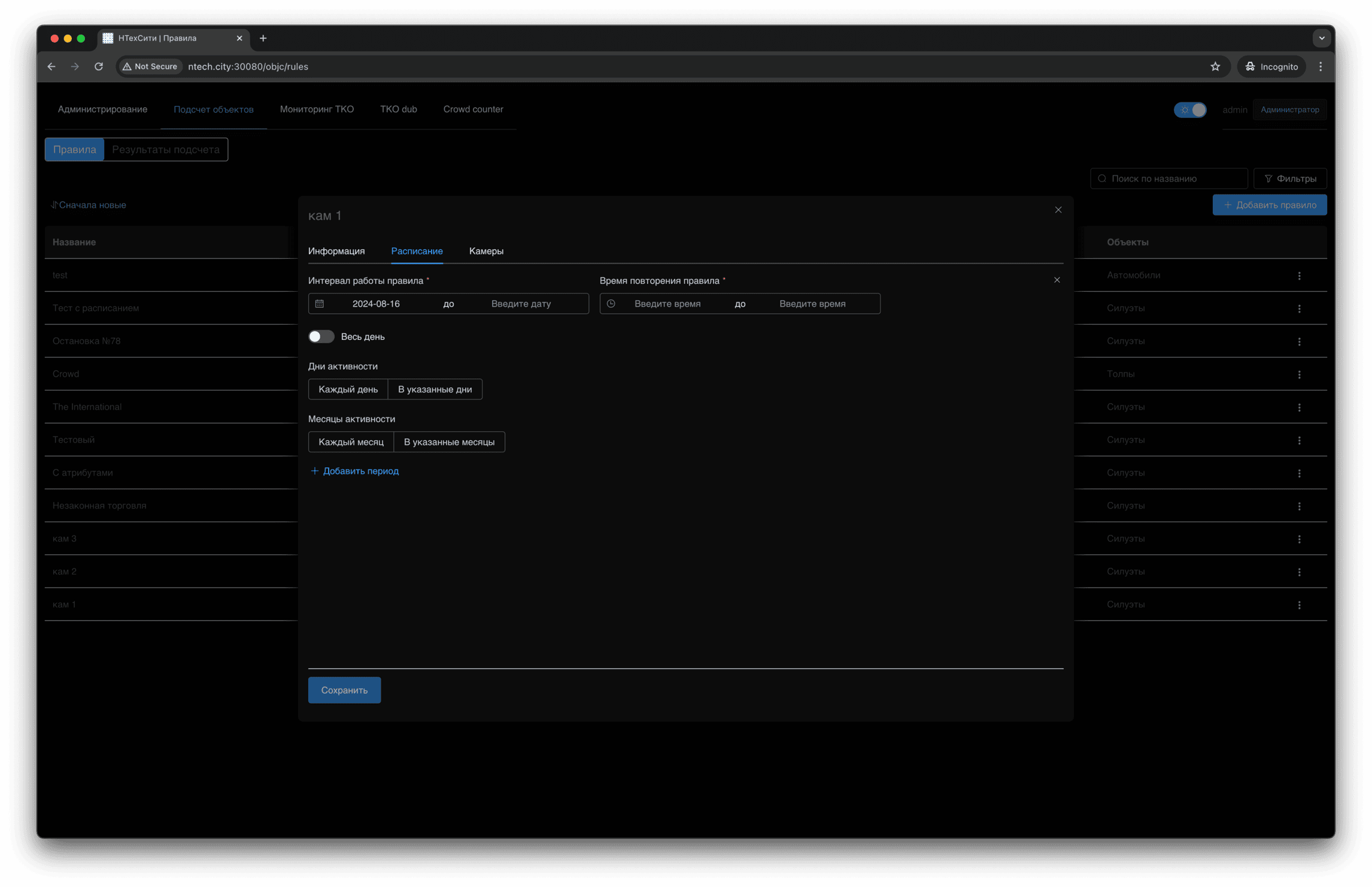Click the clock icon in time field
The width and height of the screenshot is (1372, 887).
[611, 304]
